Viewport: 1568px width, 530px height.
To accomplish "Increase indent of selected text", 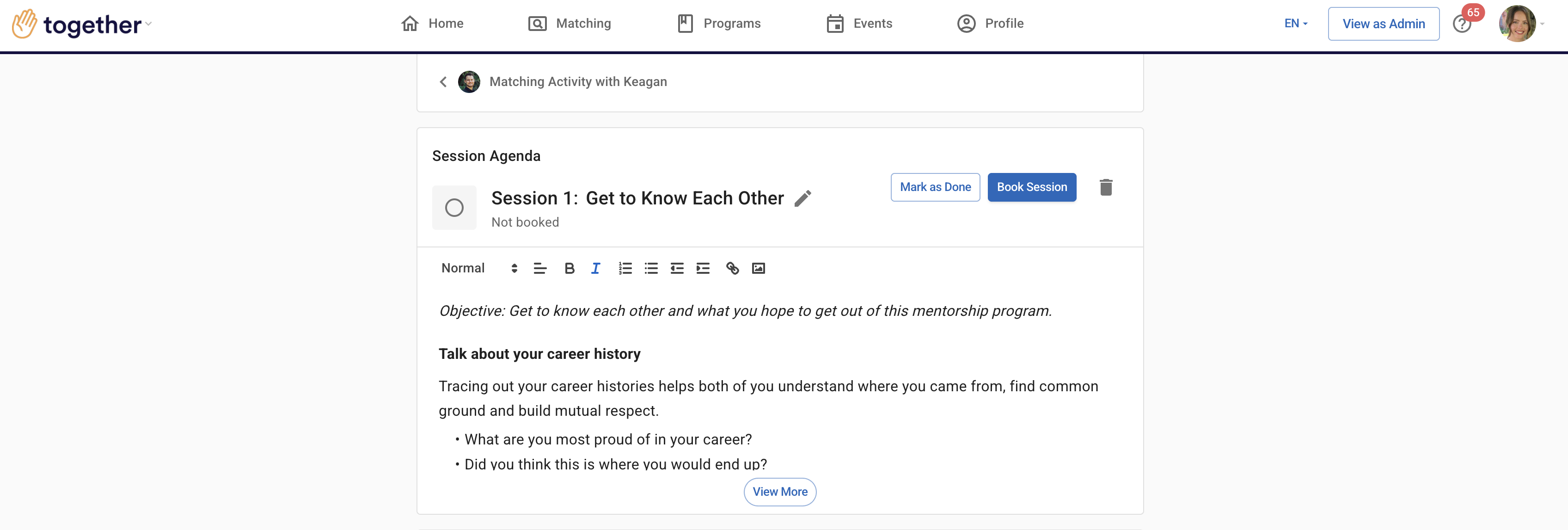I will (x=703, y=269).
